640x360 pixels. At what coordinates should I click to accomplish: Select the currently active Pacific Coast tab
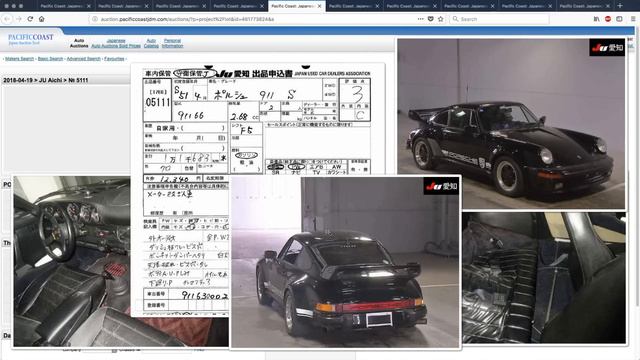pos(297,6)
